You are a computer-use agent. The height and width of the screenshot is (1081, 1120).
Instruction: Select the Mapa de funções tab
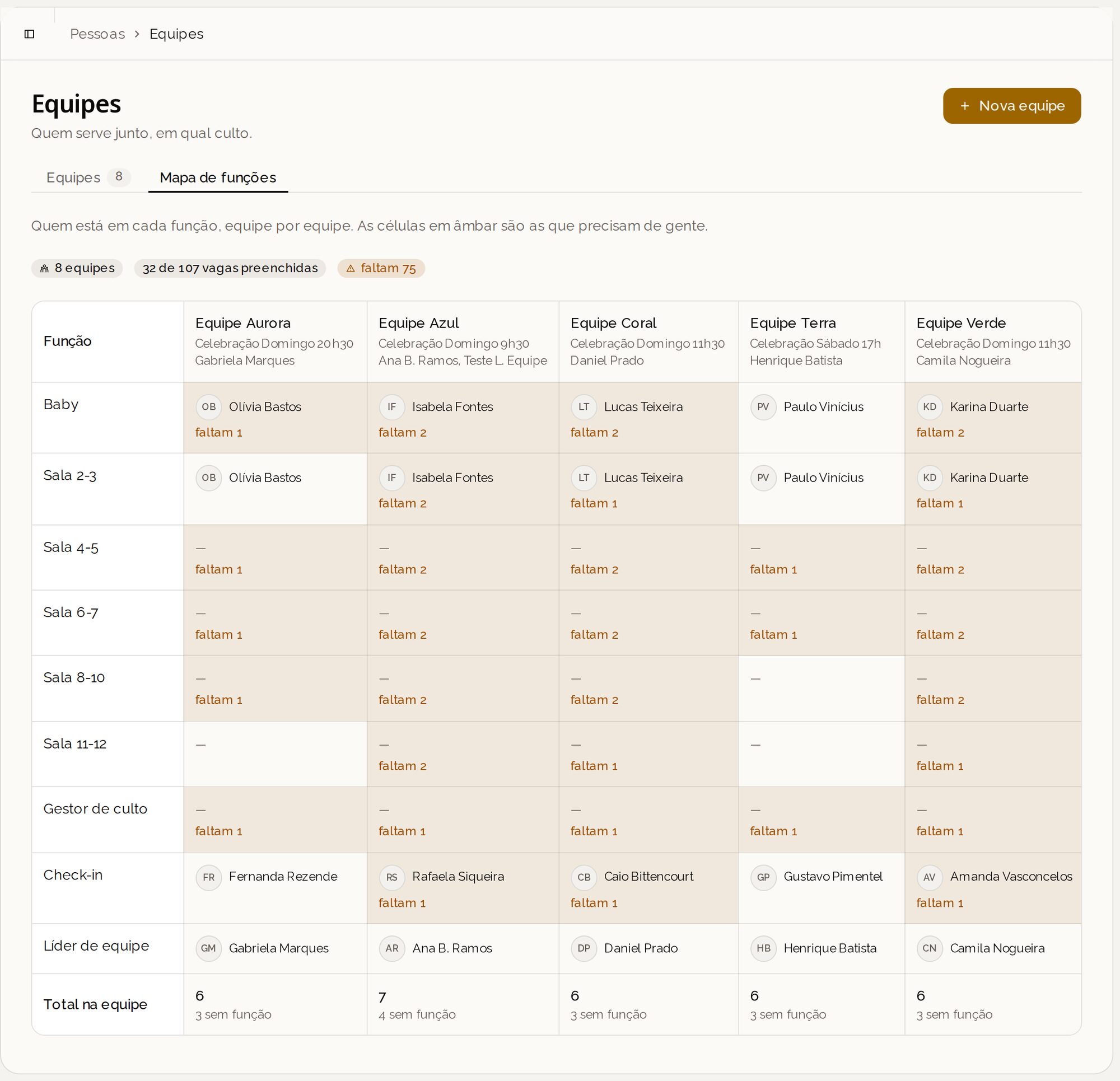[218, 177]
